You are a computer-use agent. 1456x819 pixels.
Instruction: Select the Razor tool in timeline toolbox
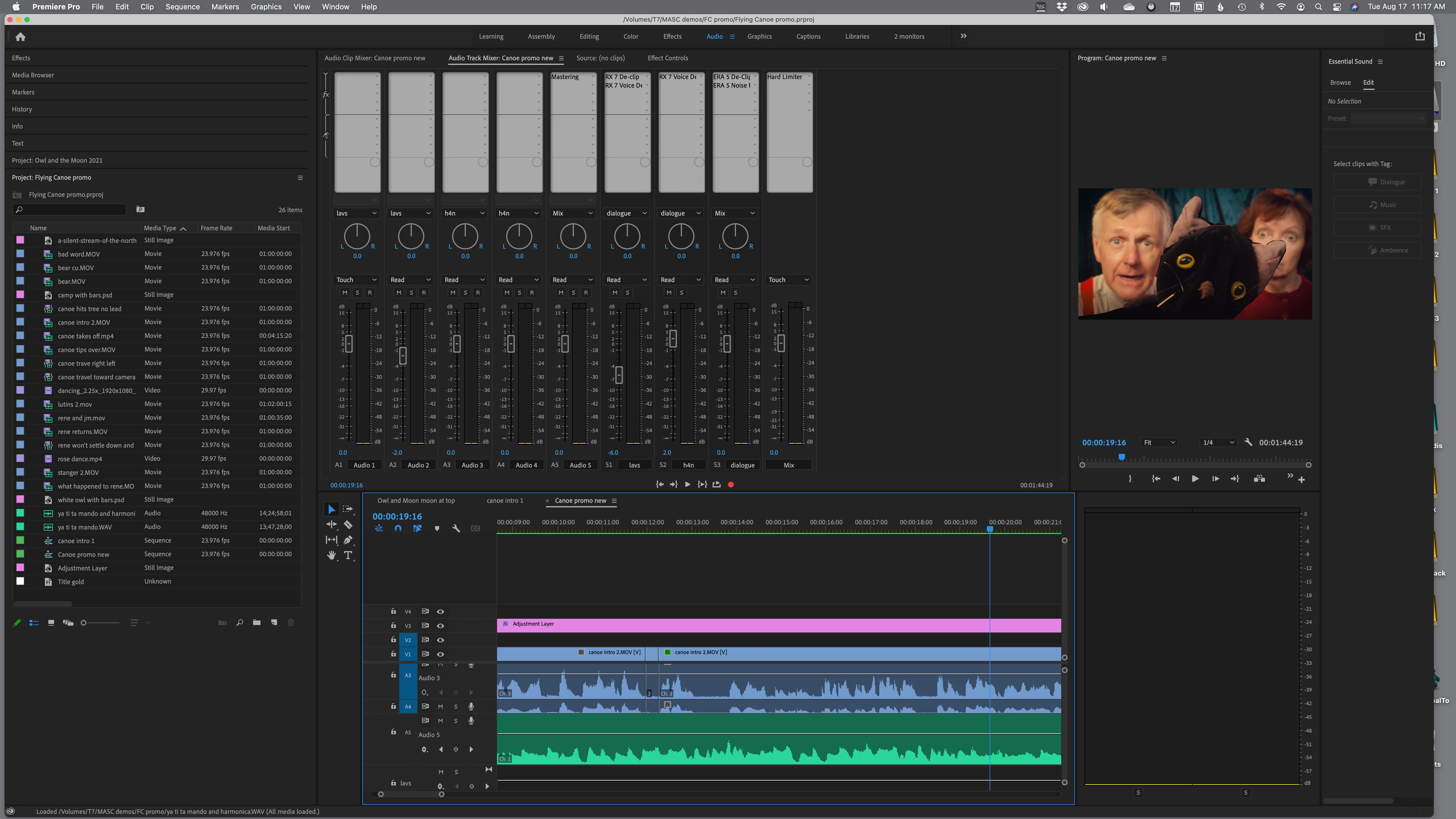(x=348, y=524)
